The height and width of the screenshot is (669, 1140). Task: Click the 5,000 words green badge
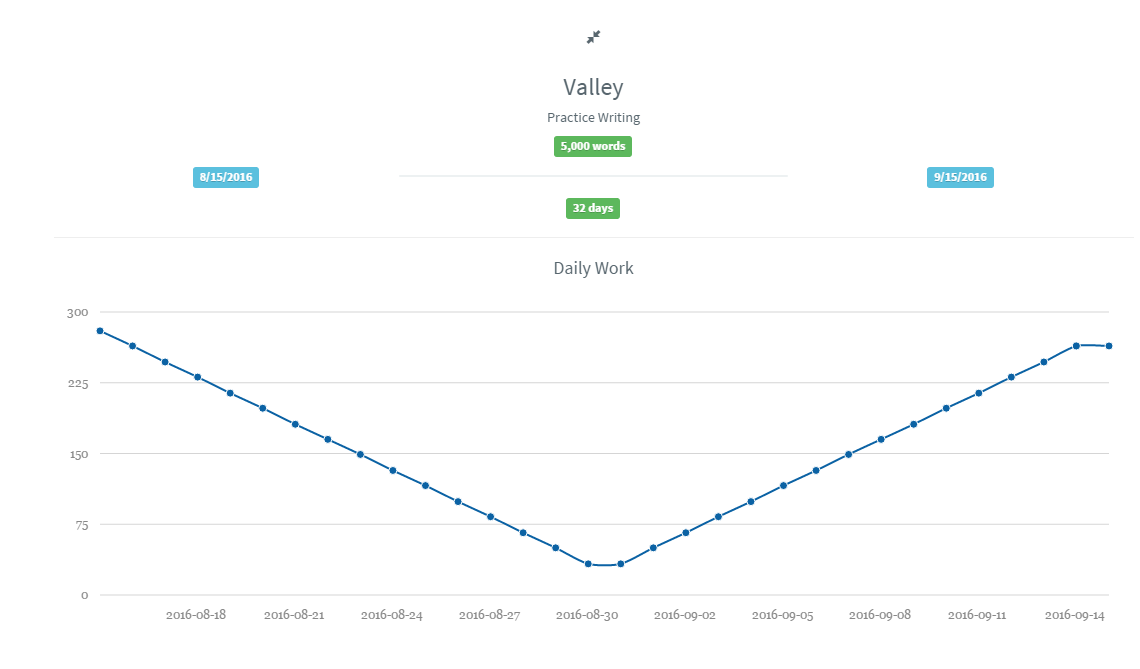(593, 146)
